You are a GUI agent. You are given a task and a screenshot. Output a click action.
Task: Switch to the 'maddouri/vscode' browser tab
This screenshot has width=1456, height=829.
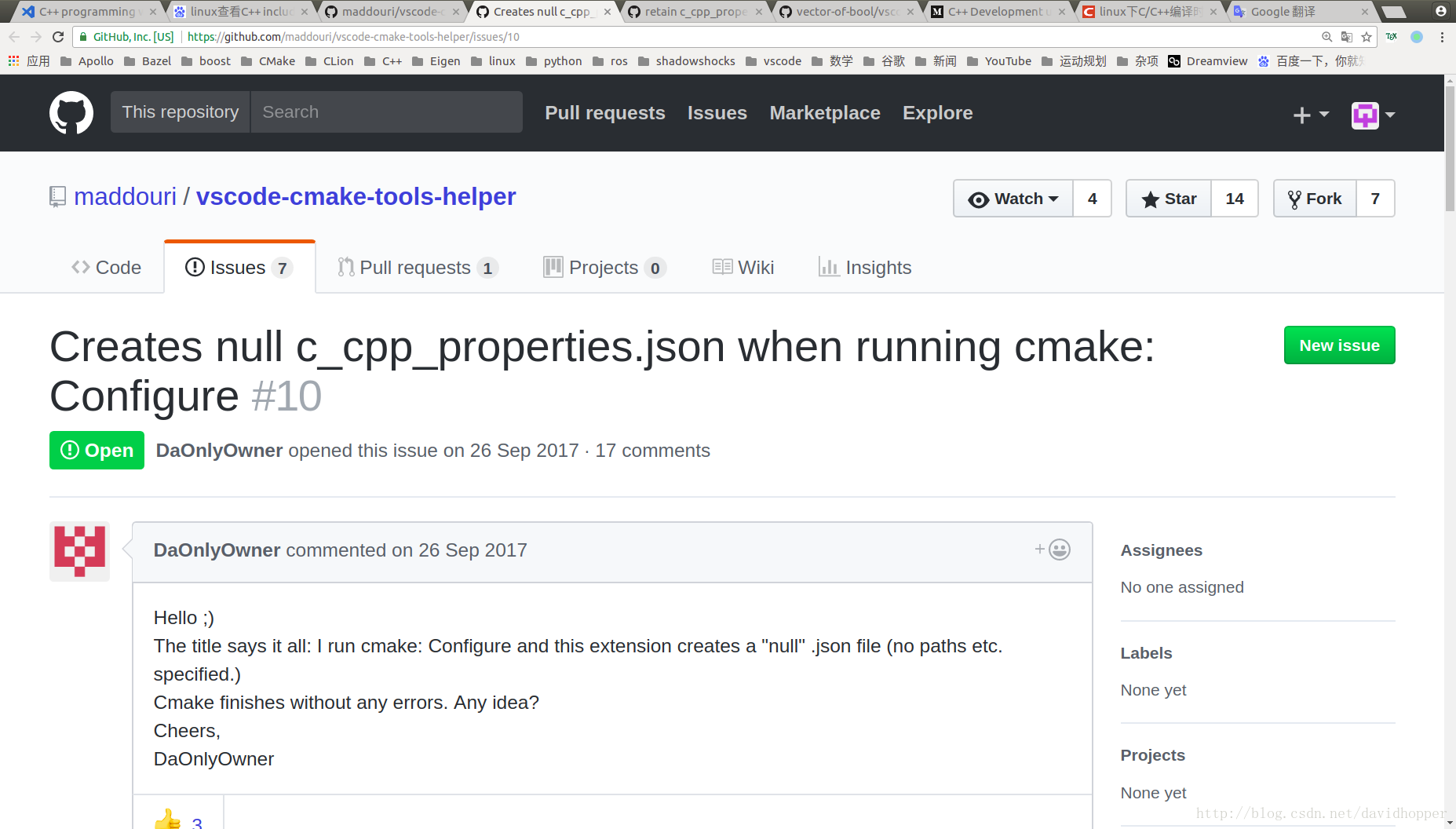392,12
